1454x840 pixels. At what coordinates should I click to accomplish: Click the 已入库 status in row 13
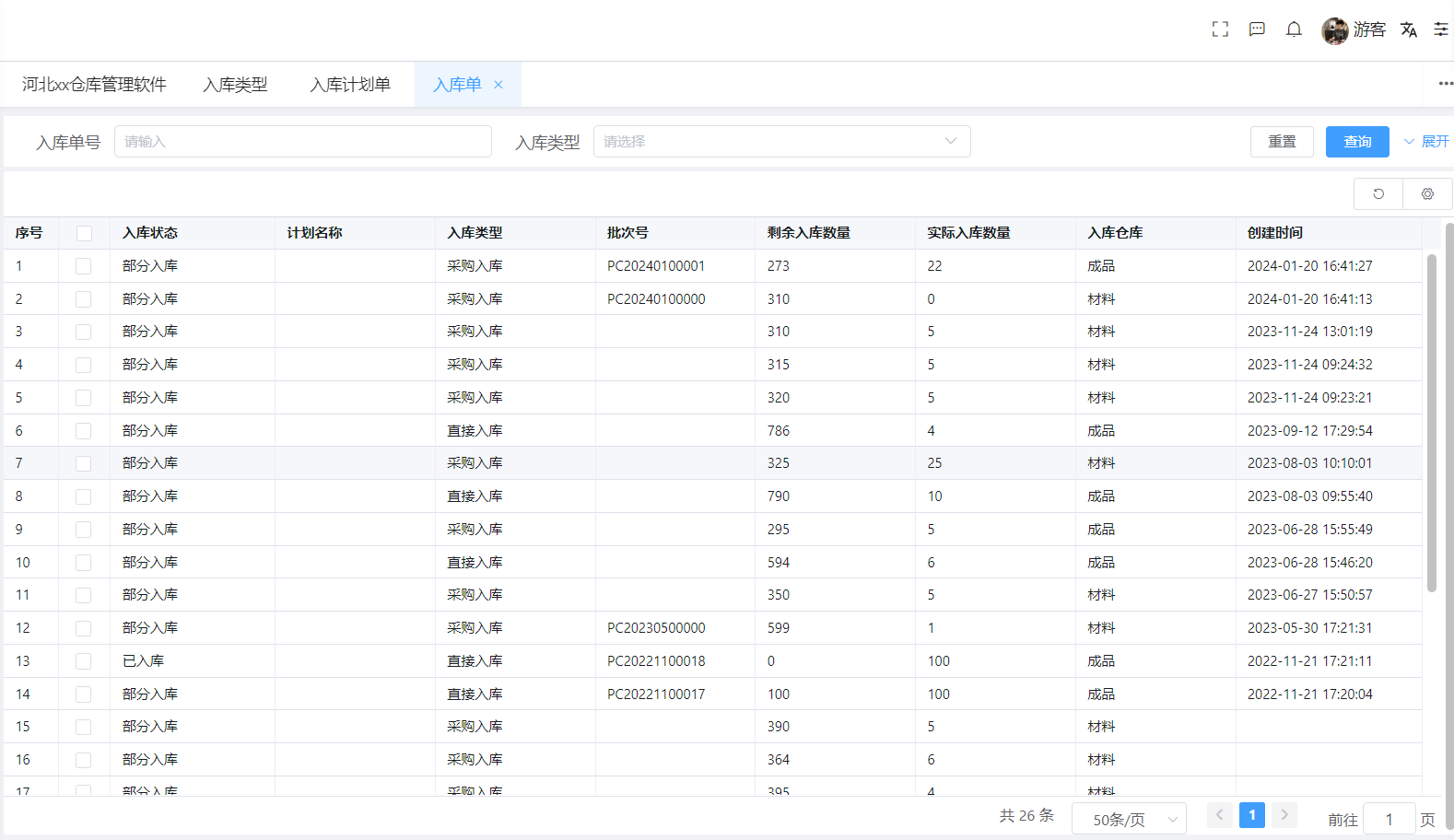click(143, 661)
